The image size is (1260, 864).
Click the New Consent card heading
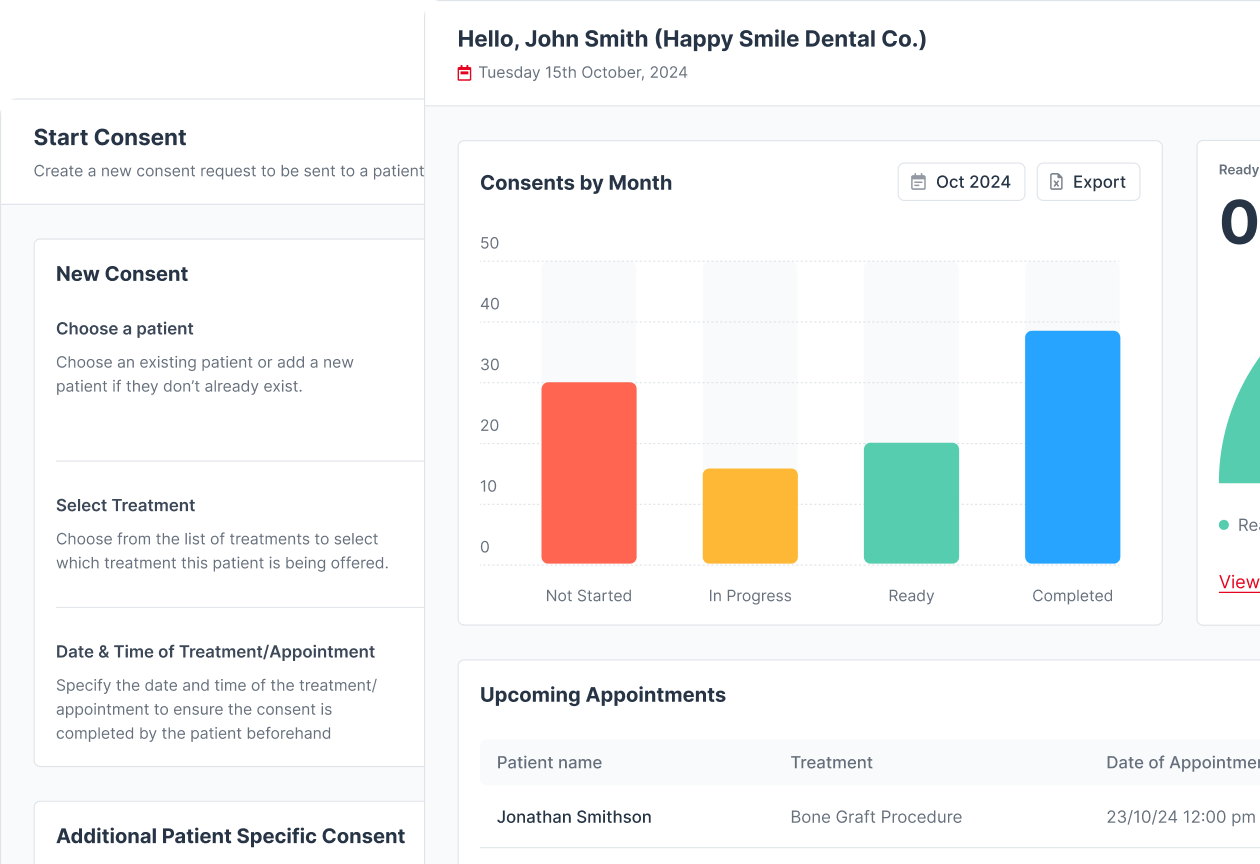point(122,274)
